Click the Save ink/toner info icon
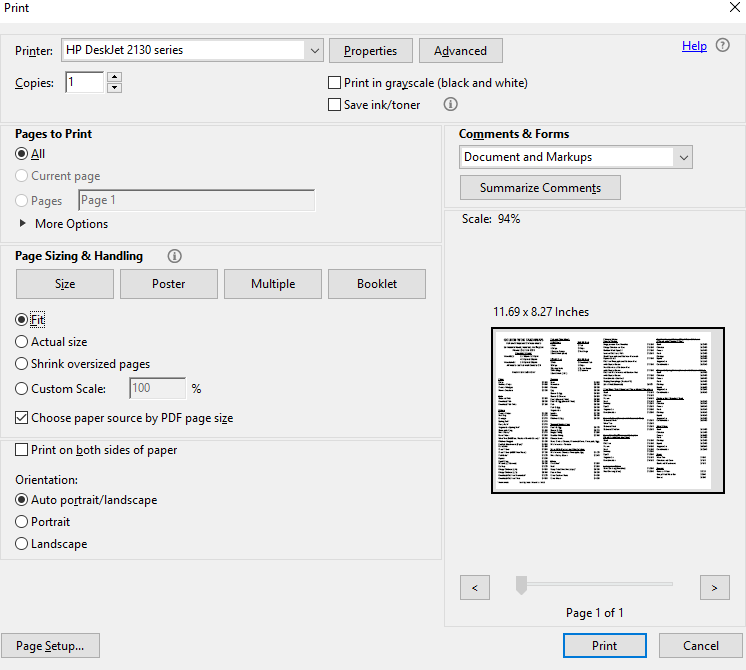Screen dimensions: 746x670 (x=450, y=104)
